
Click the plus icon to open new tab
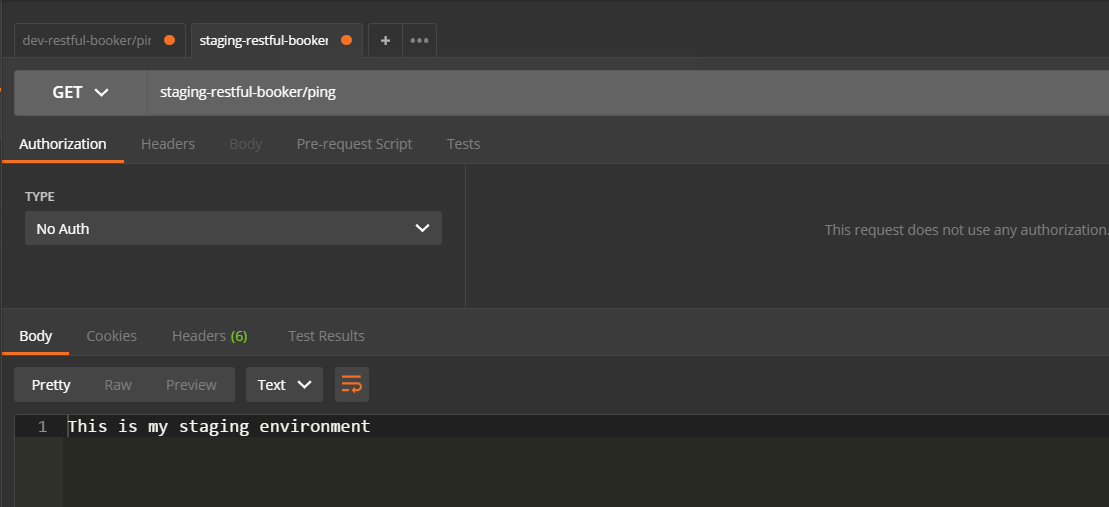385,40
